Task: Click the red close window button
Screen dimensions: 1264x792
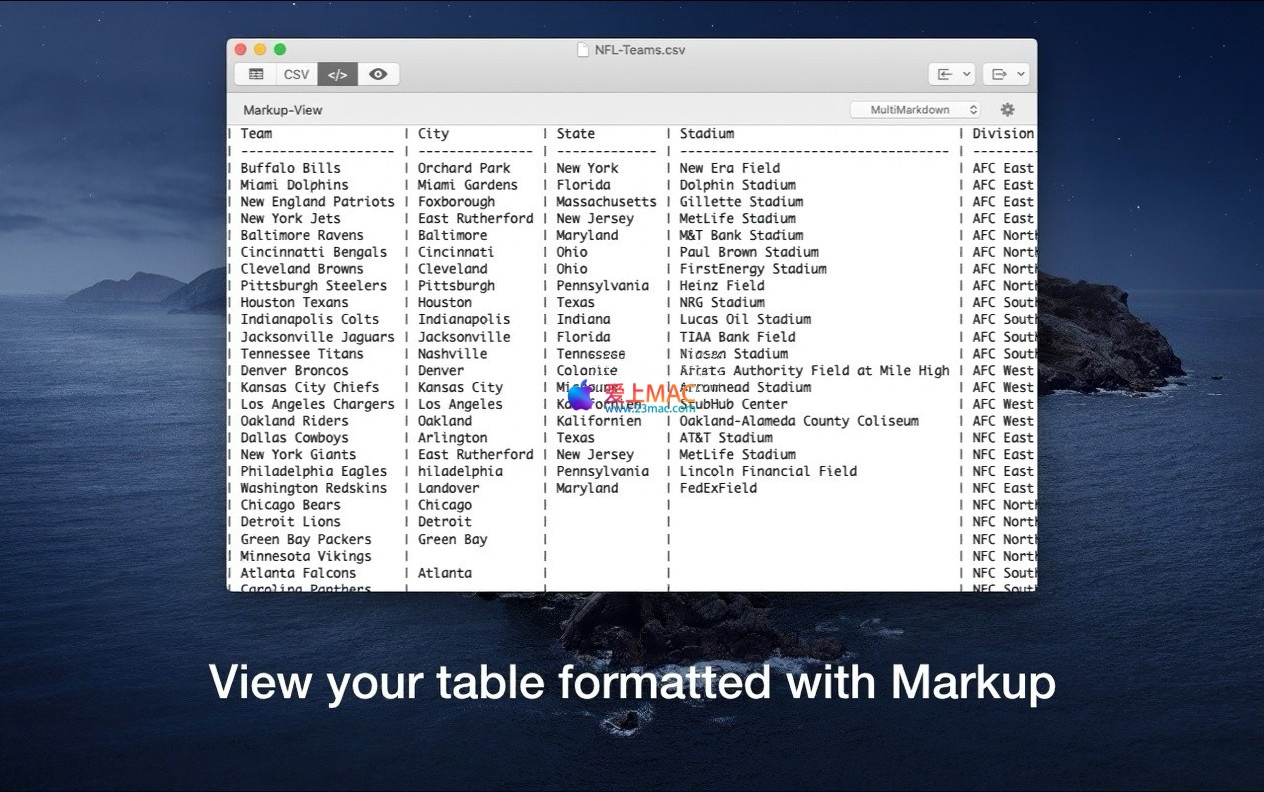Action: click(x=240, y=49)
